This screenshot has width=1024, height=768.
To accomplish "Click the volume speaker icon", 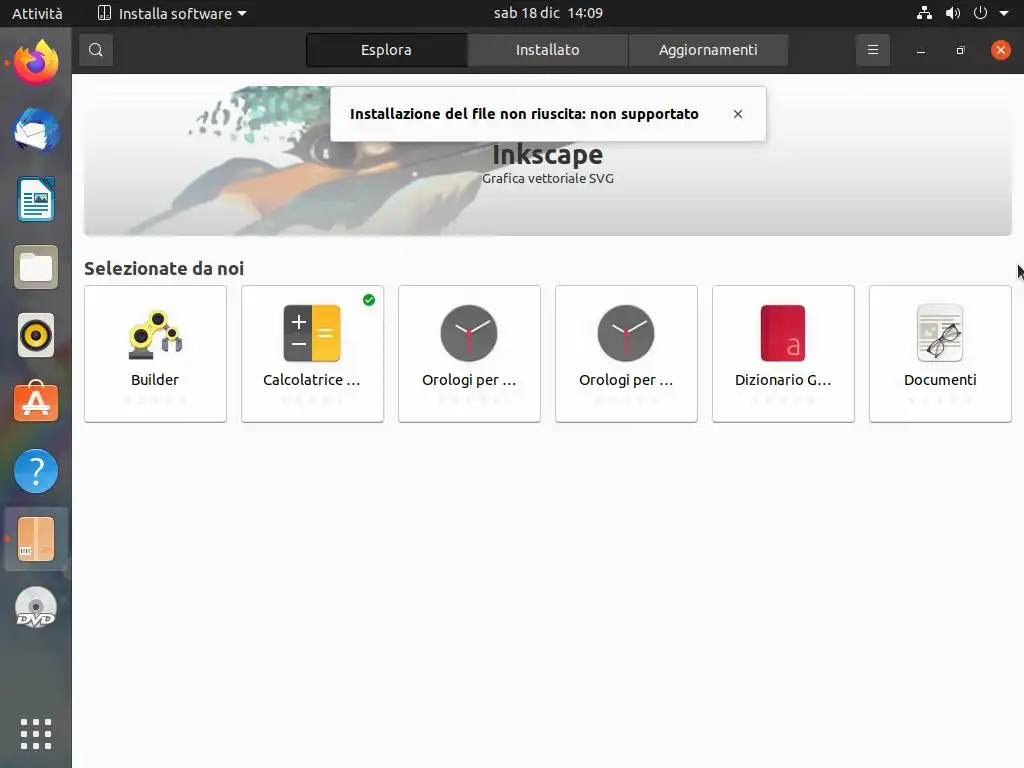I will 953,13.
